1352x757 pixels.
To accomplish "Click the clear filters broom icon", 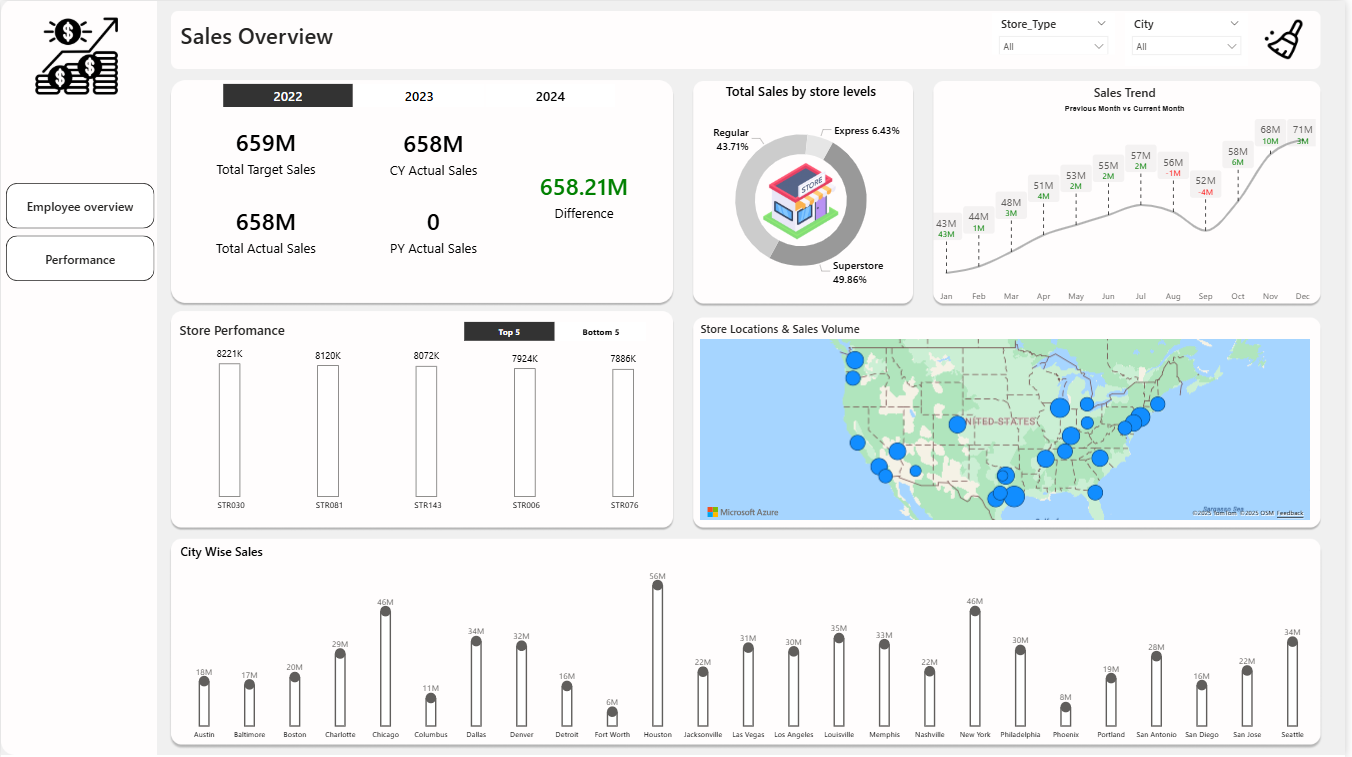I will pos(1284,42).
